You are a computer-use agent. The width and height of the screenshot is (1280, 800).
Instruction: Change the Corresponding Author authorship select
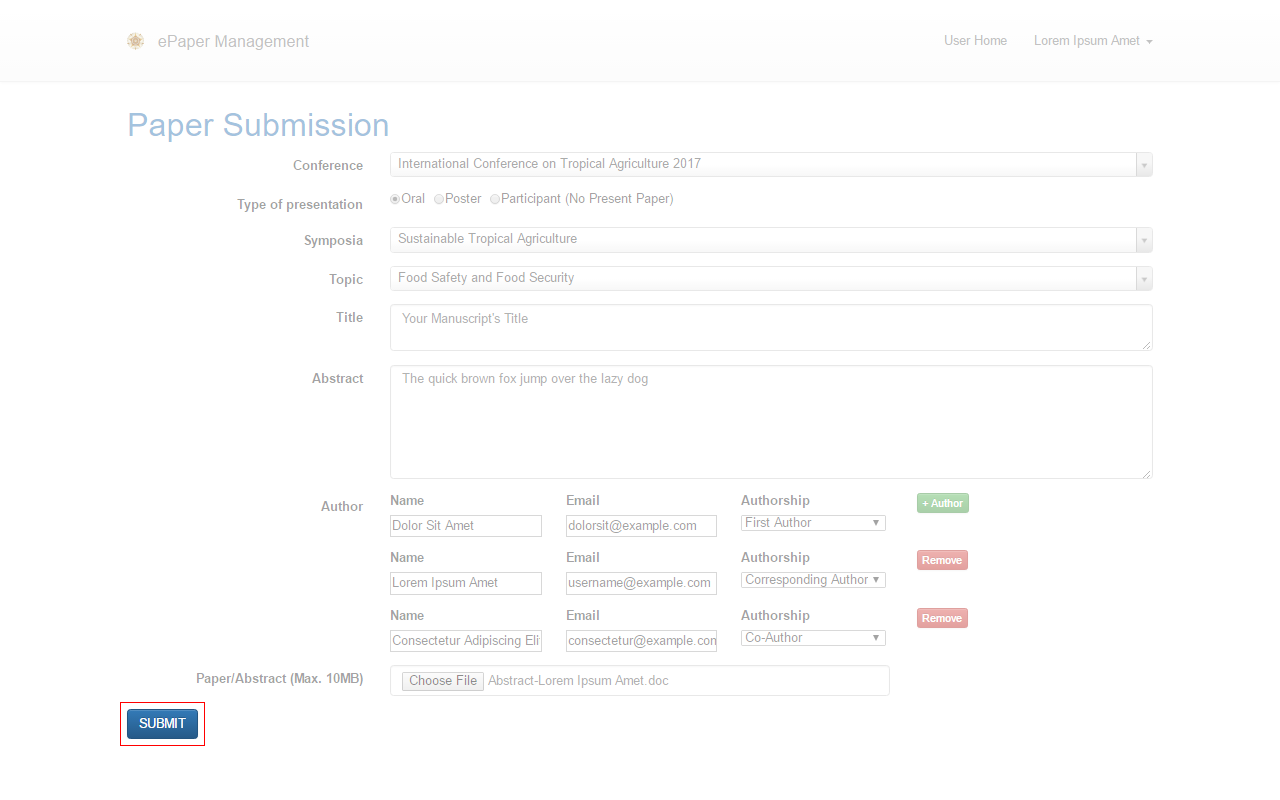pyautogui.click(x=813, y=580)
